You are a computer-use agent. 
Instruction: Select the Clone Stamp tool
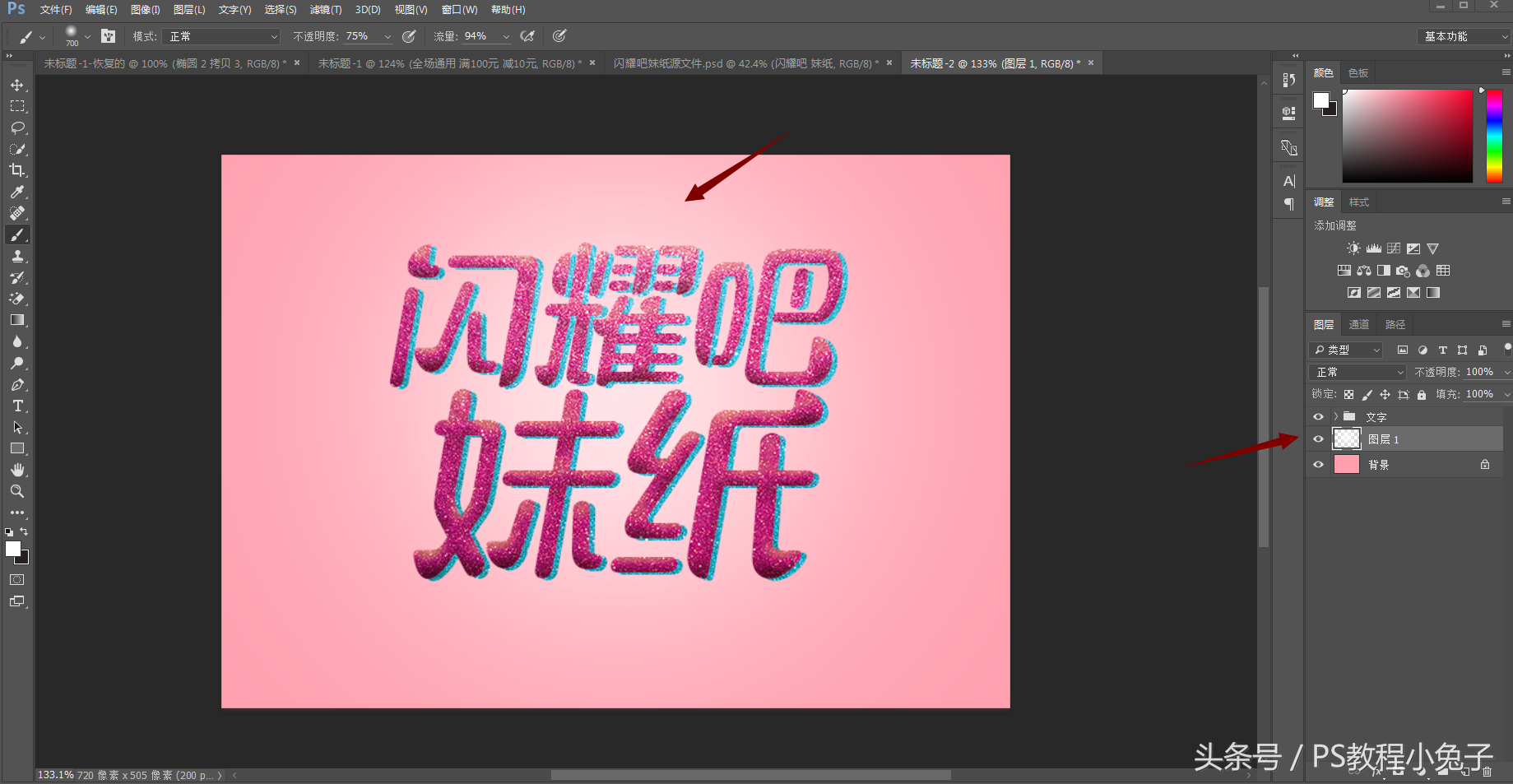tap(17, 256)
